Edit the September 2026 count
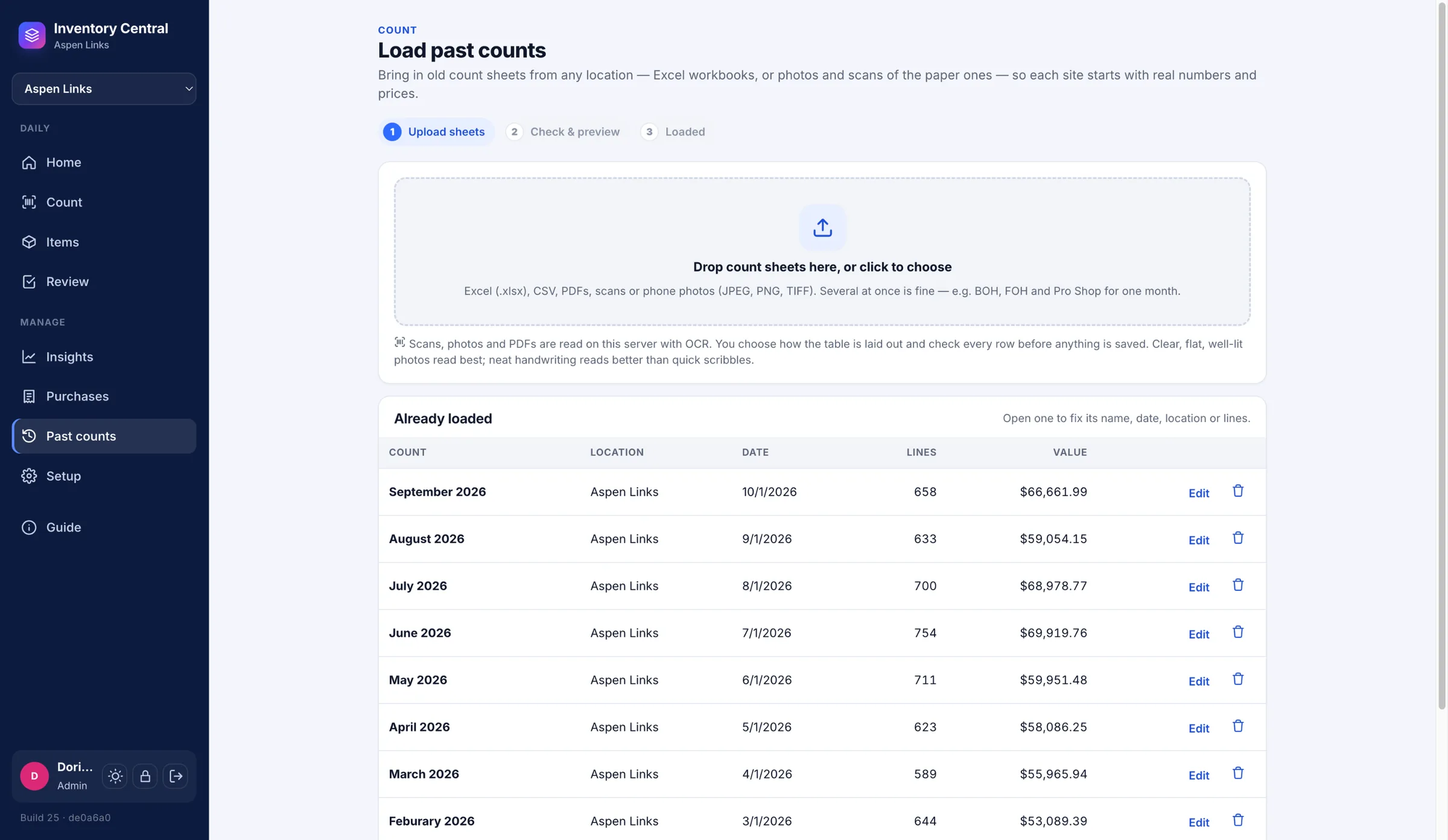 click(x=1199, y=493)
